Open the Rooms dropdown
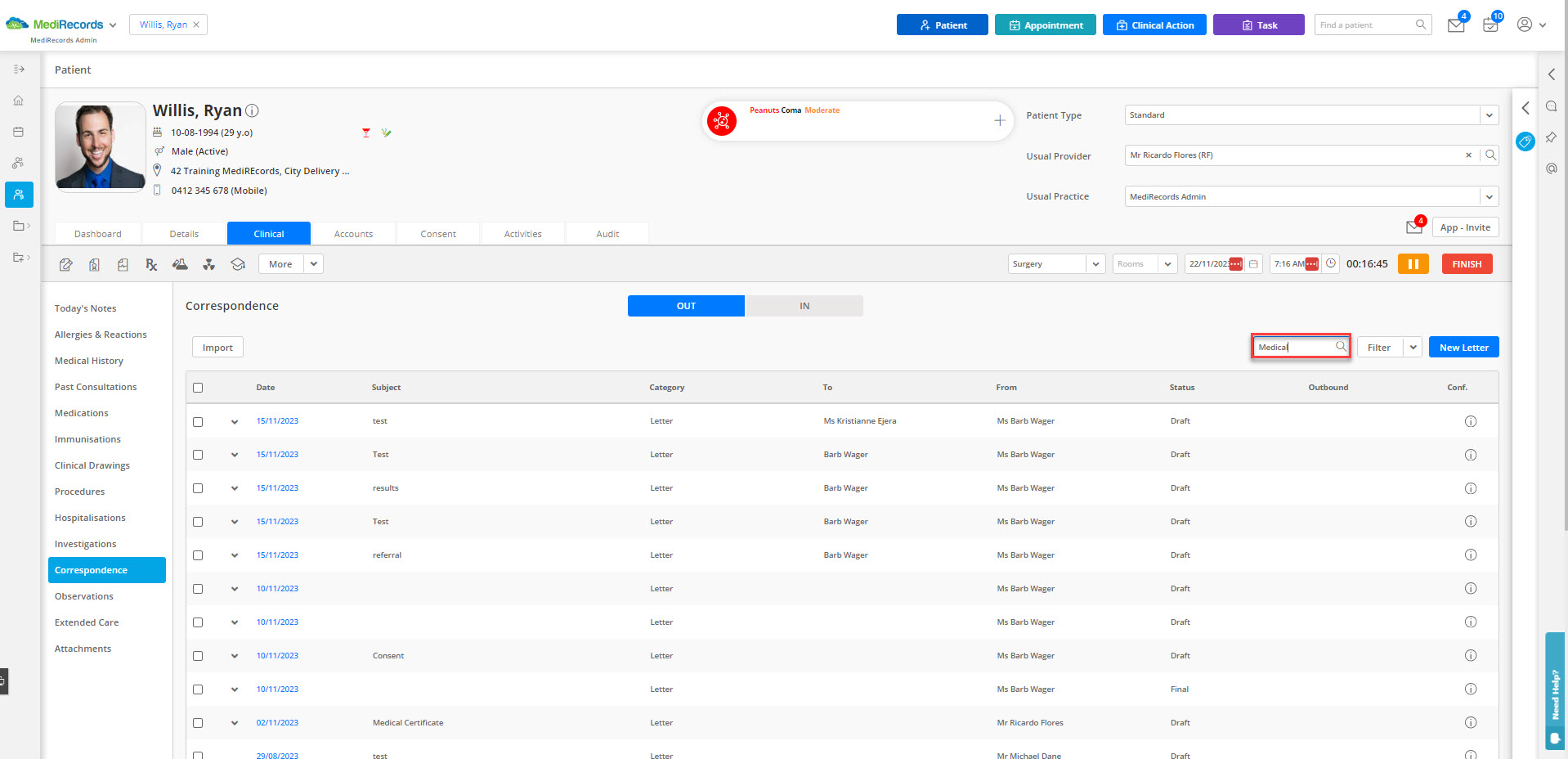Viewport: 1568px width, 759px height. (x=1168, y=264)
